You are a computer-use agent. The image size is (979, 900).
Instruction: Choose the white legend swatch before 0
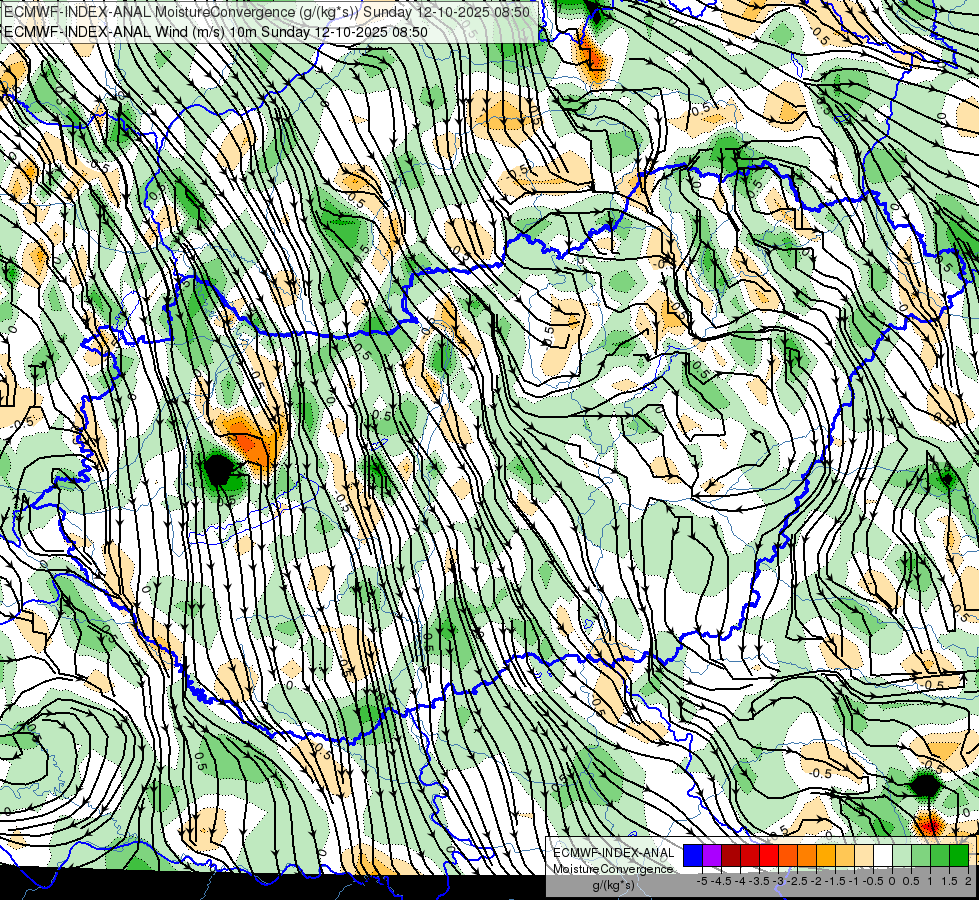tap(883, 855)
